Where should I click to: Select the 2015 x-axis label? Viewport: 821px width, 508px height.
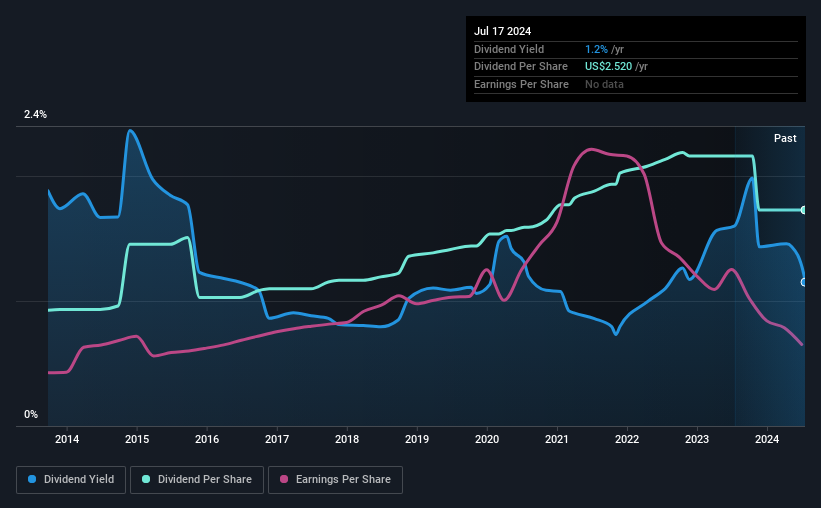pyautogui.click(x=137, y=439)
